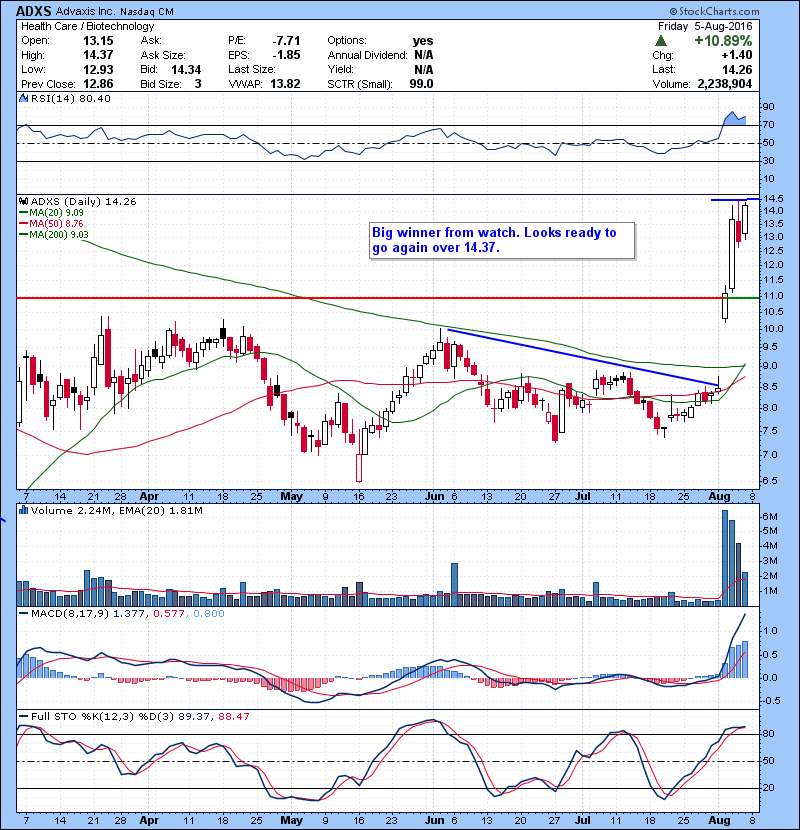
Task: Click the MACD histogram value 0.800
Action: 209,614
